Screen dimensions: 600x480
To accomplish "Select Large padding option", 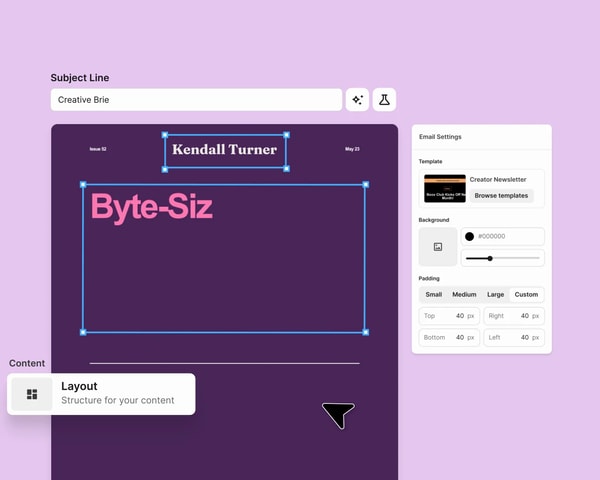I will pyautogui.click(x=495, y=294).
